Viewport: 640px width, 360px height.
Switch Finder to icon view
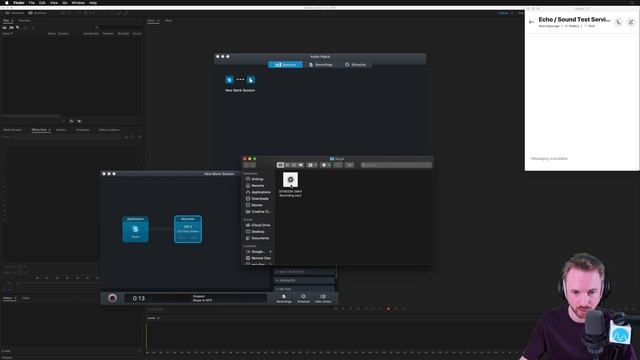pyautogui.click(x=280, y=165)
